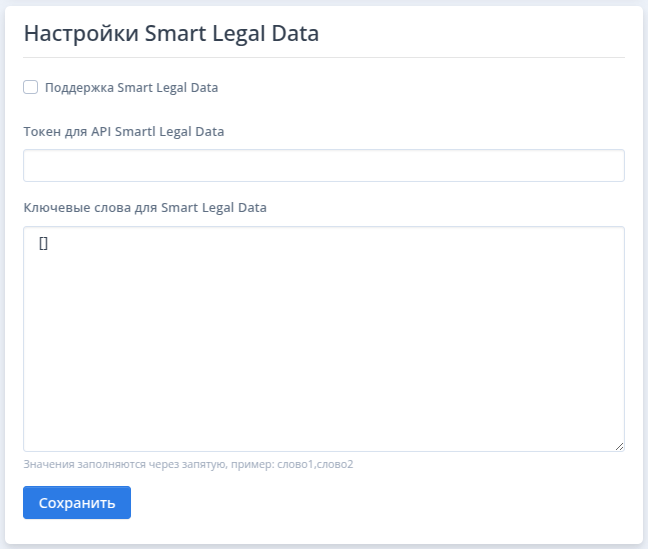Click the word "Настройки" in the page title
The width and height of the screenshot is (648, 549).
pyautogui.click(x=81, y=33)
